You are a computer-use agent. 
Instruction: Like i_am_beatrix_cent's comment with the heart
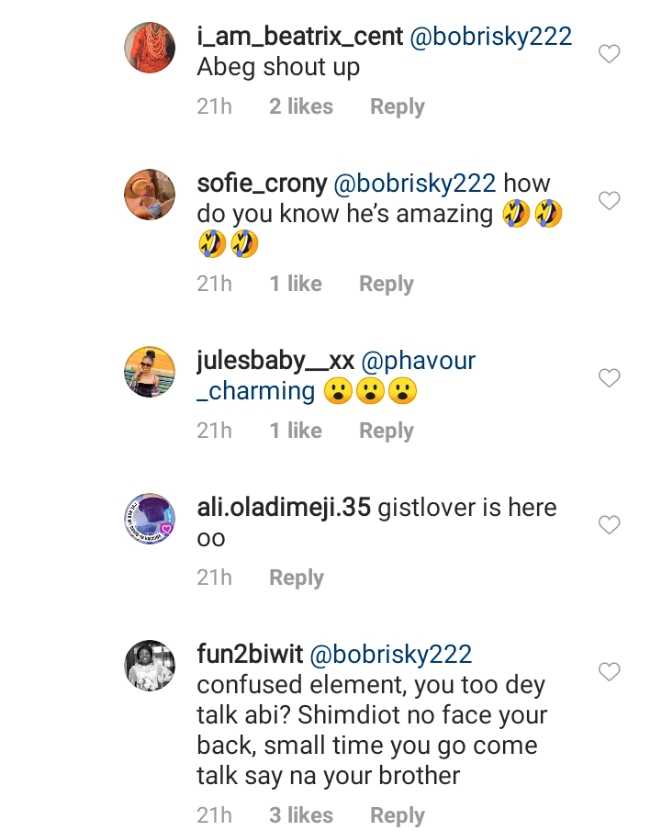coord(608,54)
